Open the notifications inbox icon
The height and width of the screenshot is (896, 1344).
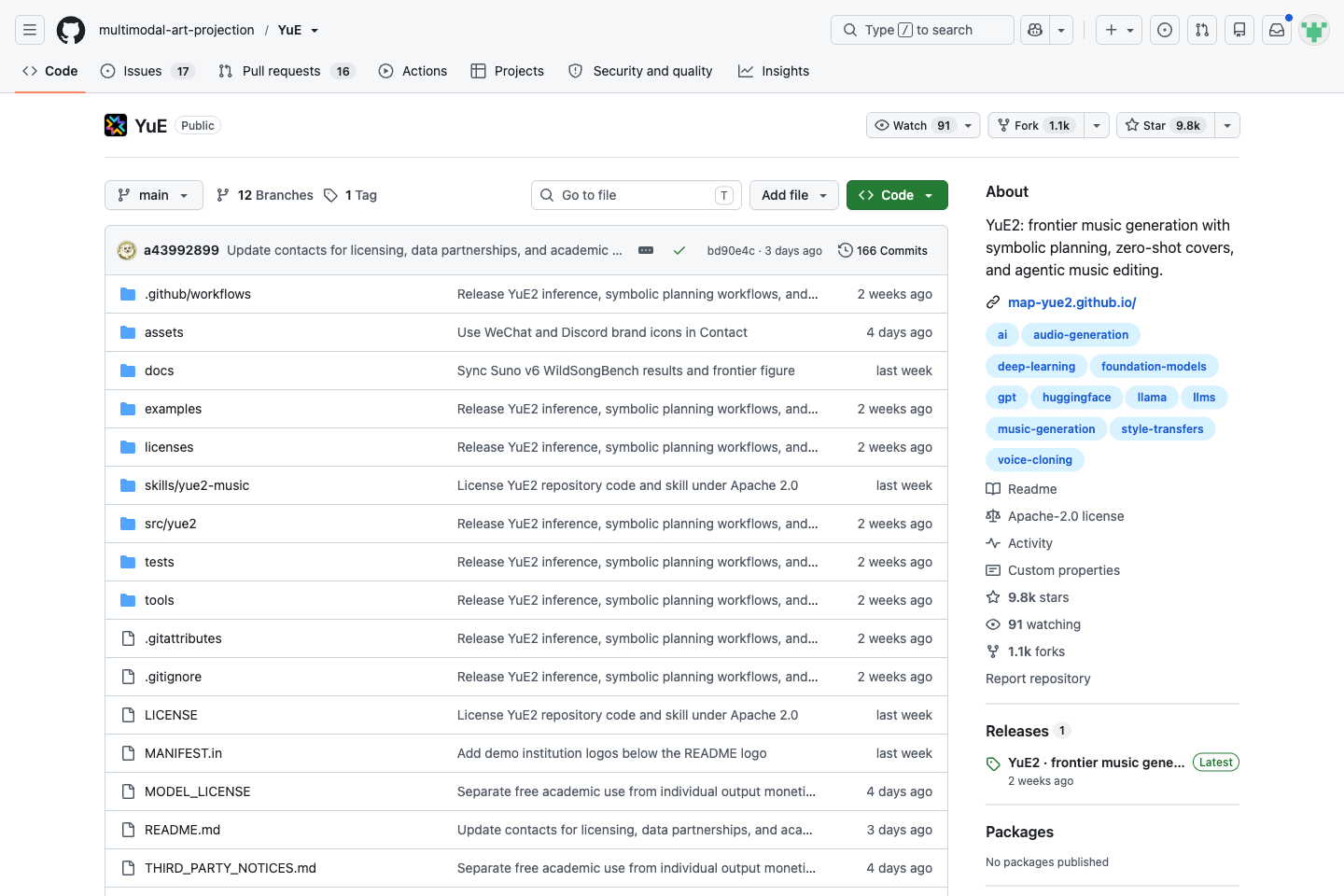(x=1277, y=30)
